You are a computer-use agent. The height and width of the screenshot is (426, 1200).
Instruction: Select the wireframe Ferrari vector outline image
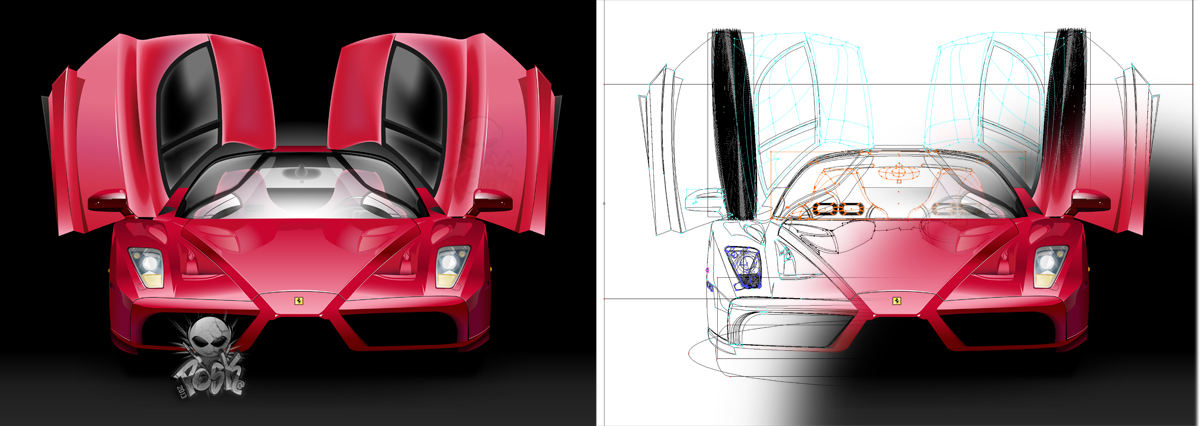point(900,213)
